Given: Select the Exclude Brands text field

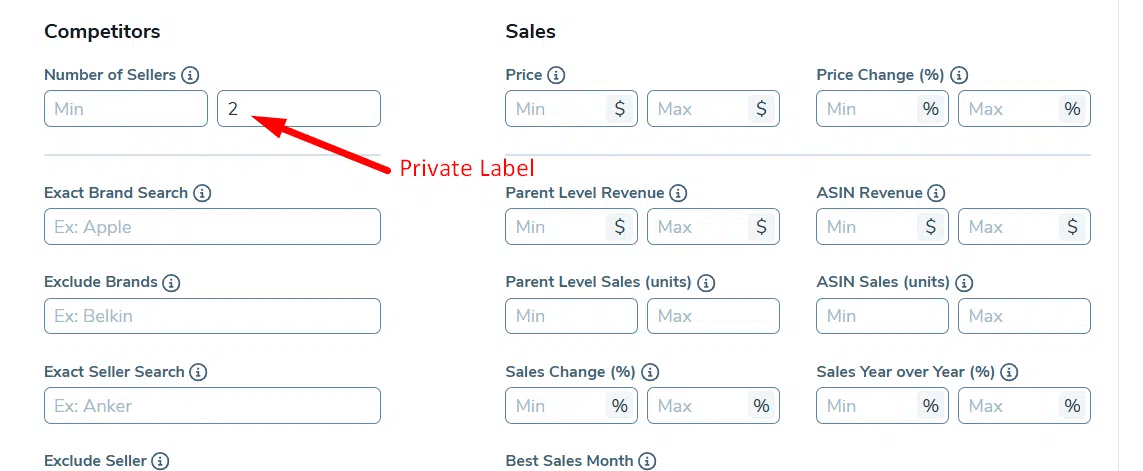Looking at the screenshot, I should coord(212,316).
